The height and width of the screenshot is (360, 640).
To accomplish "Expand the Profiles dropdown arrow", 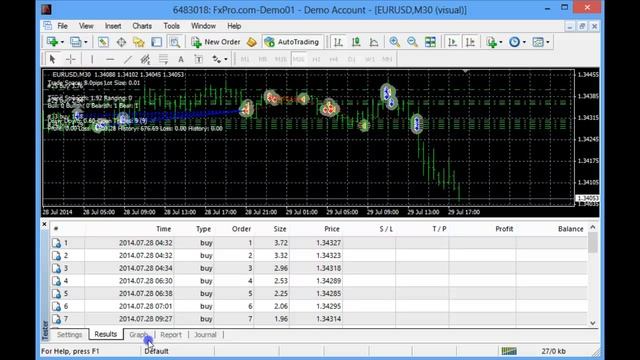I will tap(86, 42).
